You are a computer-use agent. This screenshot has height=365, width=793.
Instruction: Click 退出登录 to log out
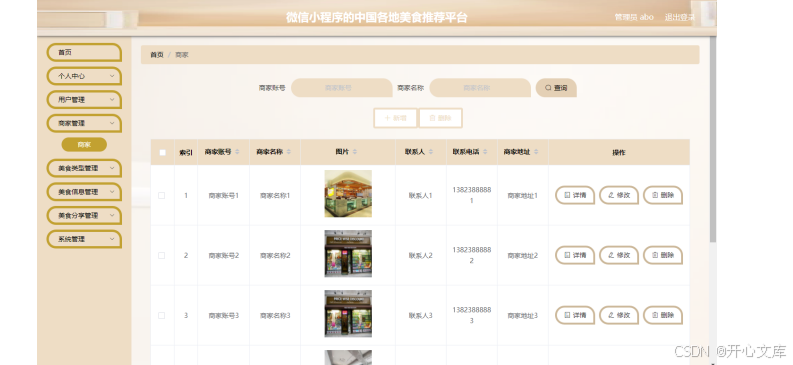[680, 17]
